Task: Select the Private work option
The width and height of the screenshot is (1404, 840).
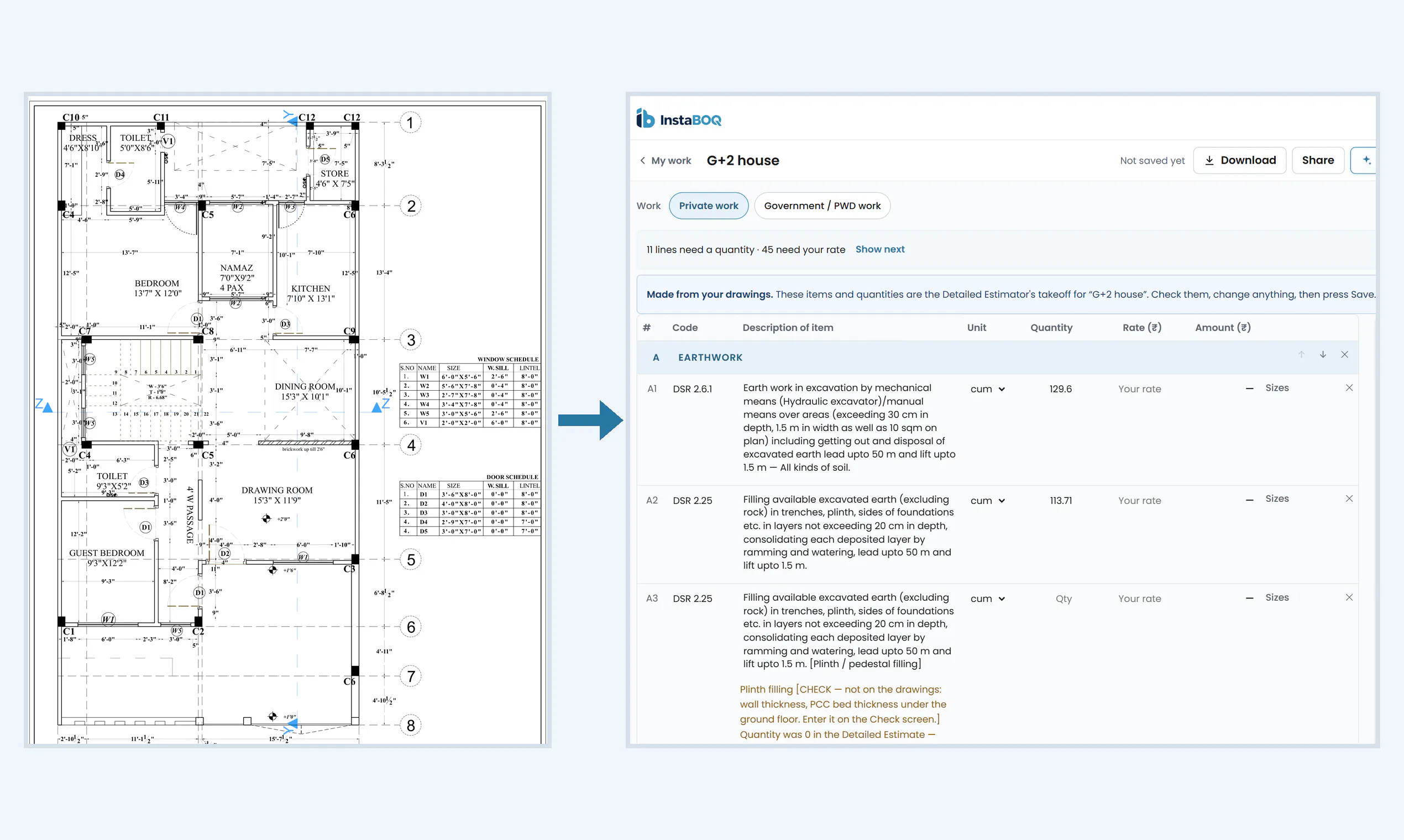Action: [x=708, y=206]
